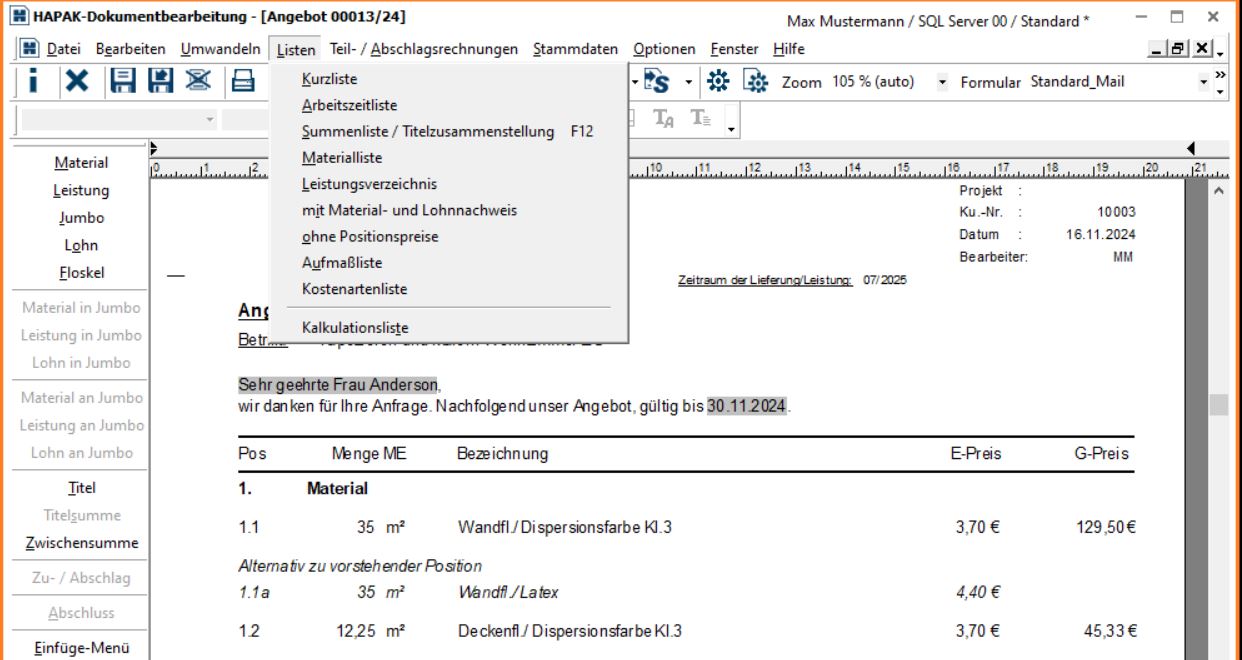This screenshot has height=660, width=1242.
Task: Click the Leistung button in sidebar
Action: 81,190
